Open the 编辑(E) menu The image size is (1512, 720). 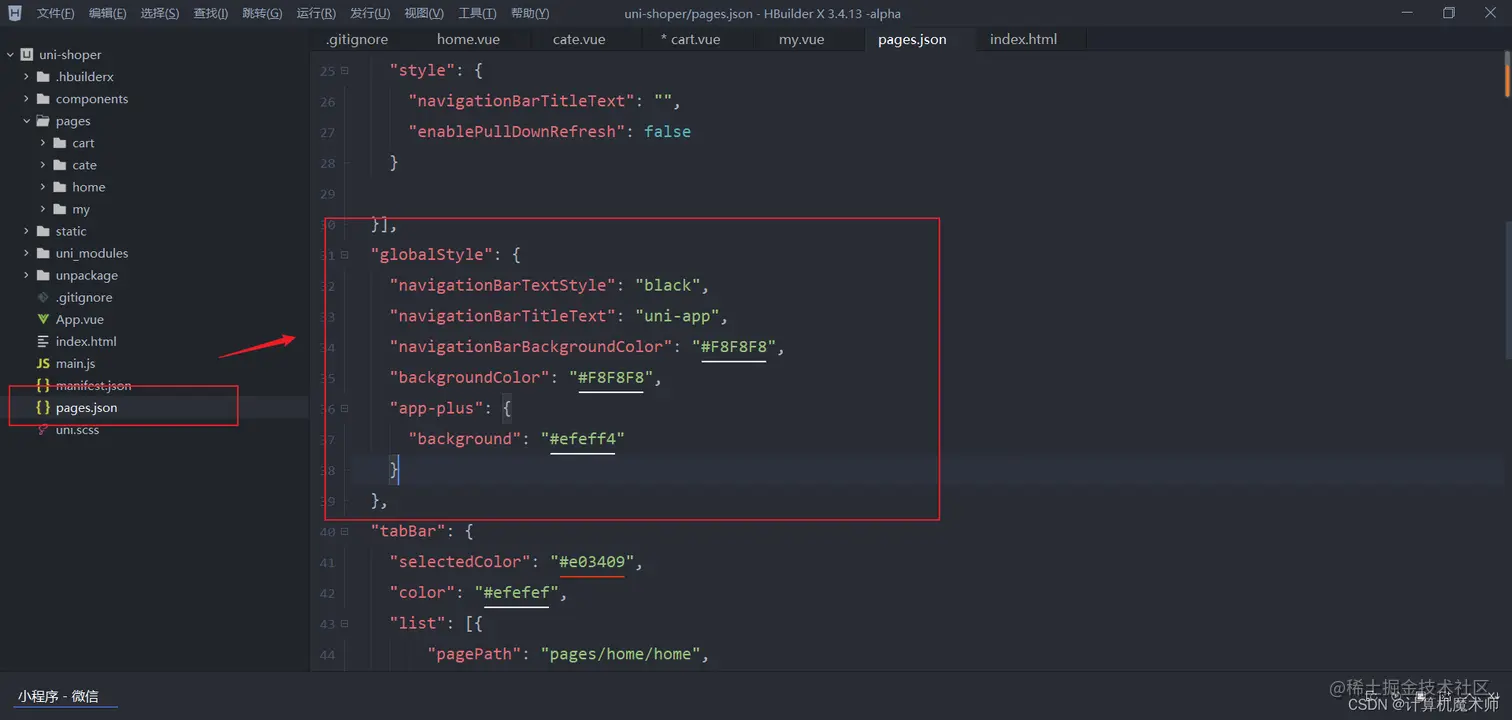pyautogui.click(x=108, y=13)
